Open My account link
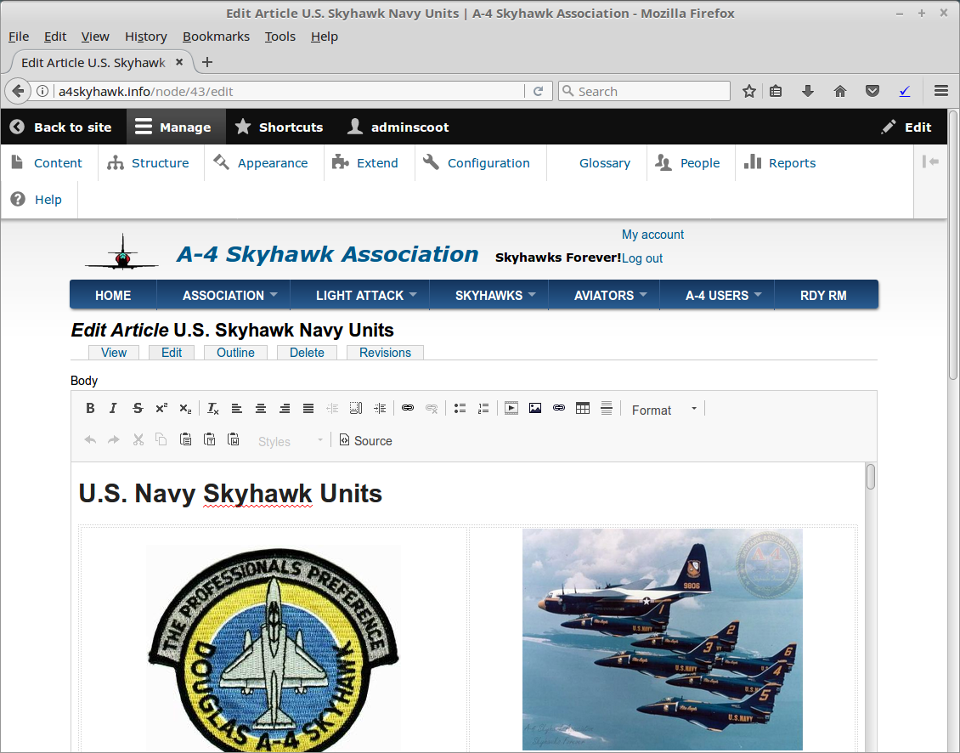Image resolution: width=960 pixels, height=753 pixels. point(653,234)
